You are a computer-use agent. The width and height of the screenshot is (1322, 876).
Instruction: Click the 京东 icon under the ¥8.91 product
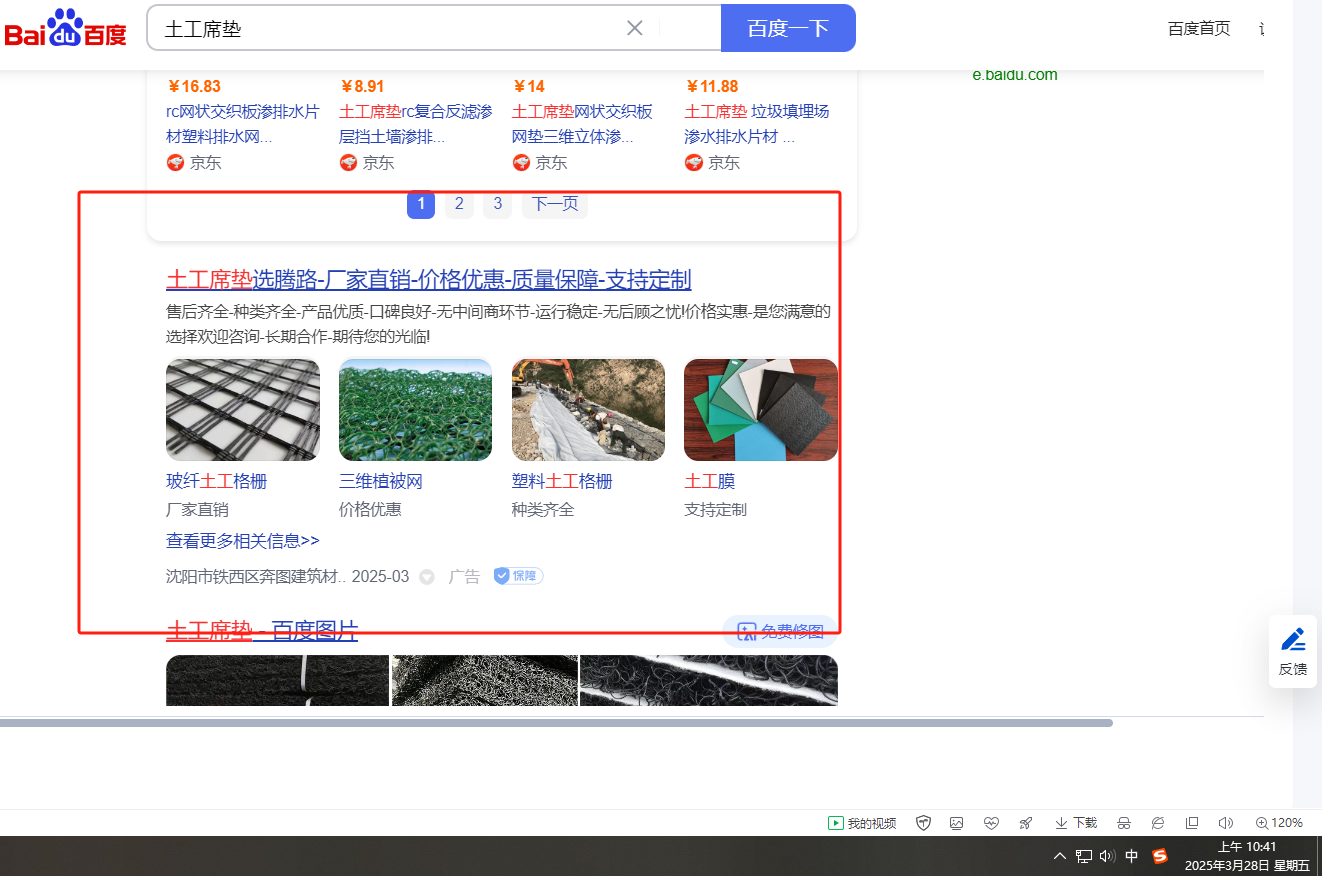coord(348,162)
